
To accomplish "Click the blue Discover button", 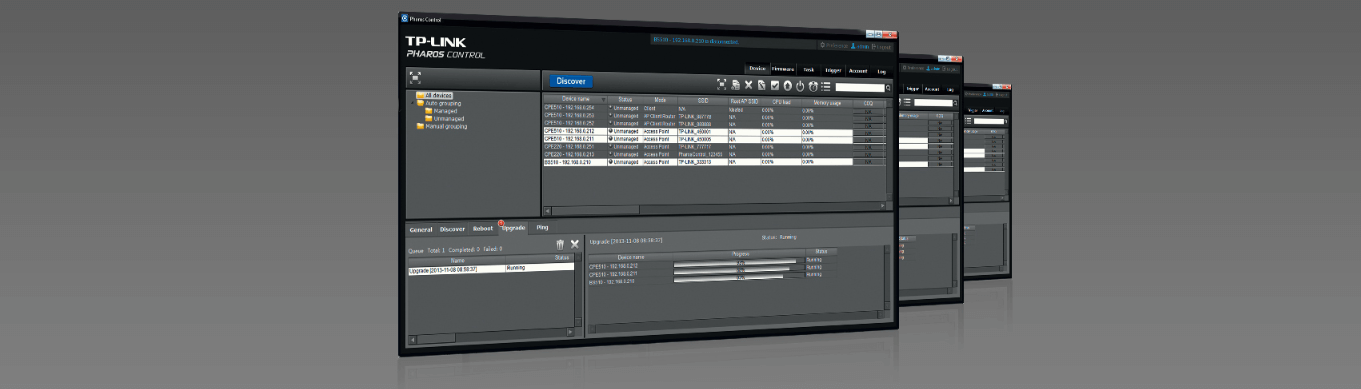I will click(570, 81).
